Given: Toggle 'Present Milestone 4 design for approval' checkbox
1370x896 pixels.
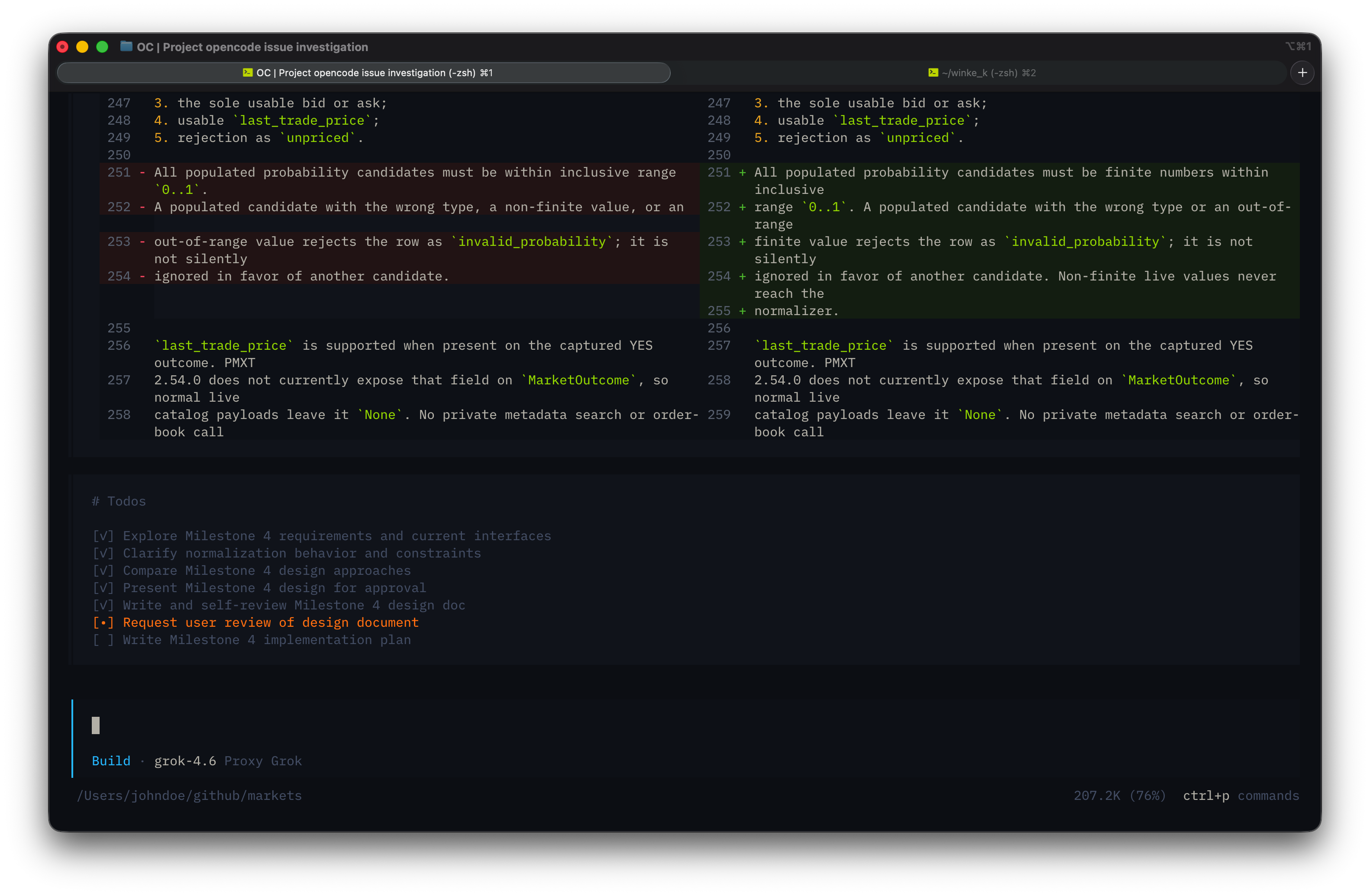Looking at the screenshot, I should [x=103, y=587].
